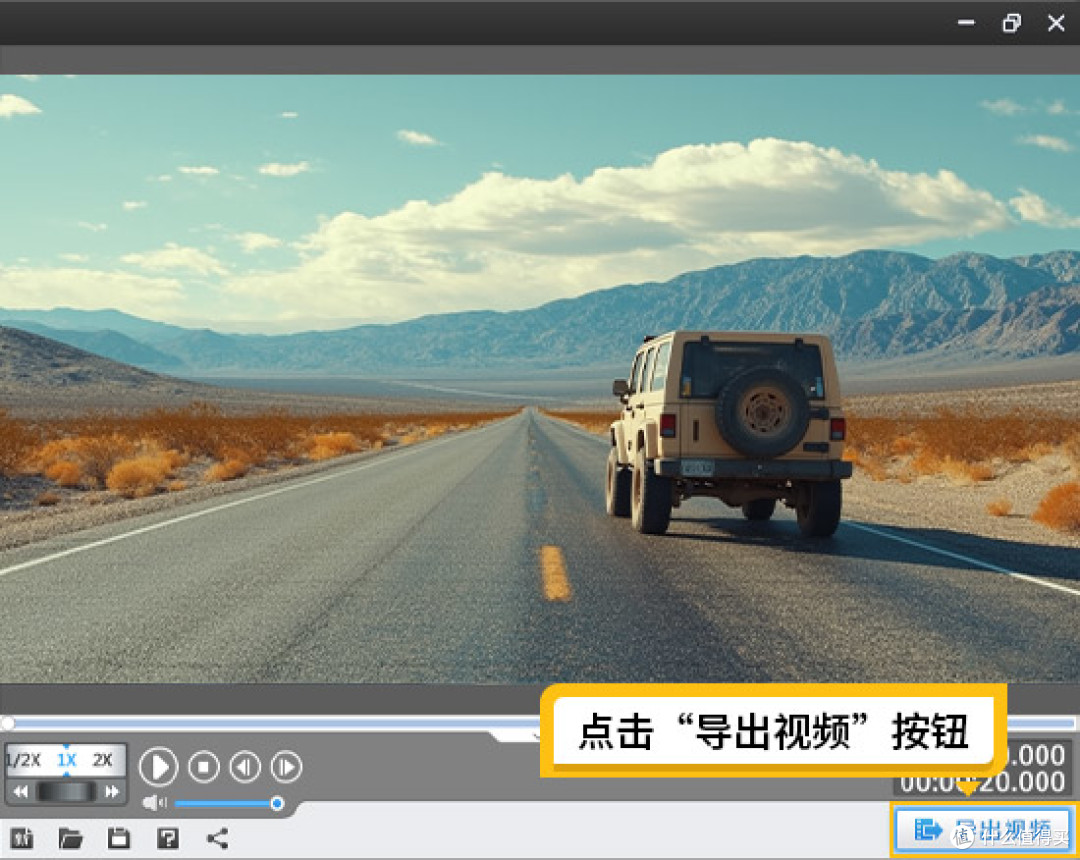Click the rewind double-arrow button
Viewport: 1080px width, 860px height.
click(21, 792)
